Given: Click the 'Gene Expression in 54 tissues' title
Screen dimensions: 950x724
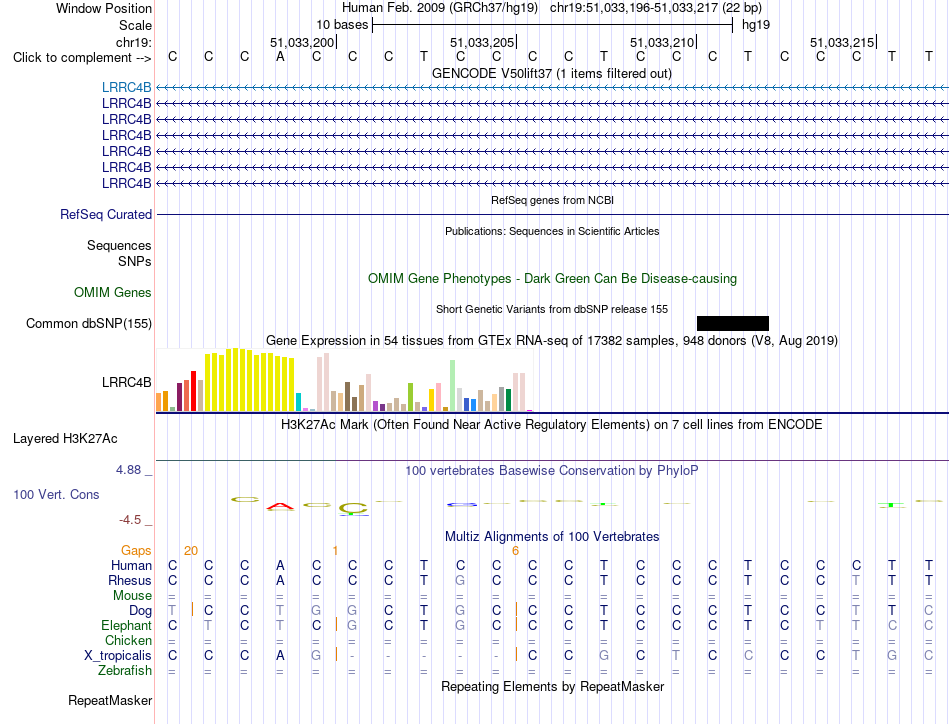Looking at the screenshot, I should tap(551, 340).
